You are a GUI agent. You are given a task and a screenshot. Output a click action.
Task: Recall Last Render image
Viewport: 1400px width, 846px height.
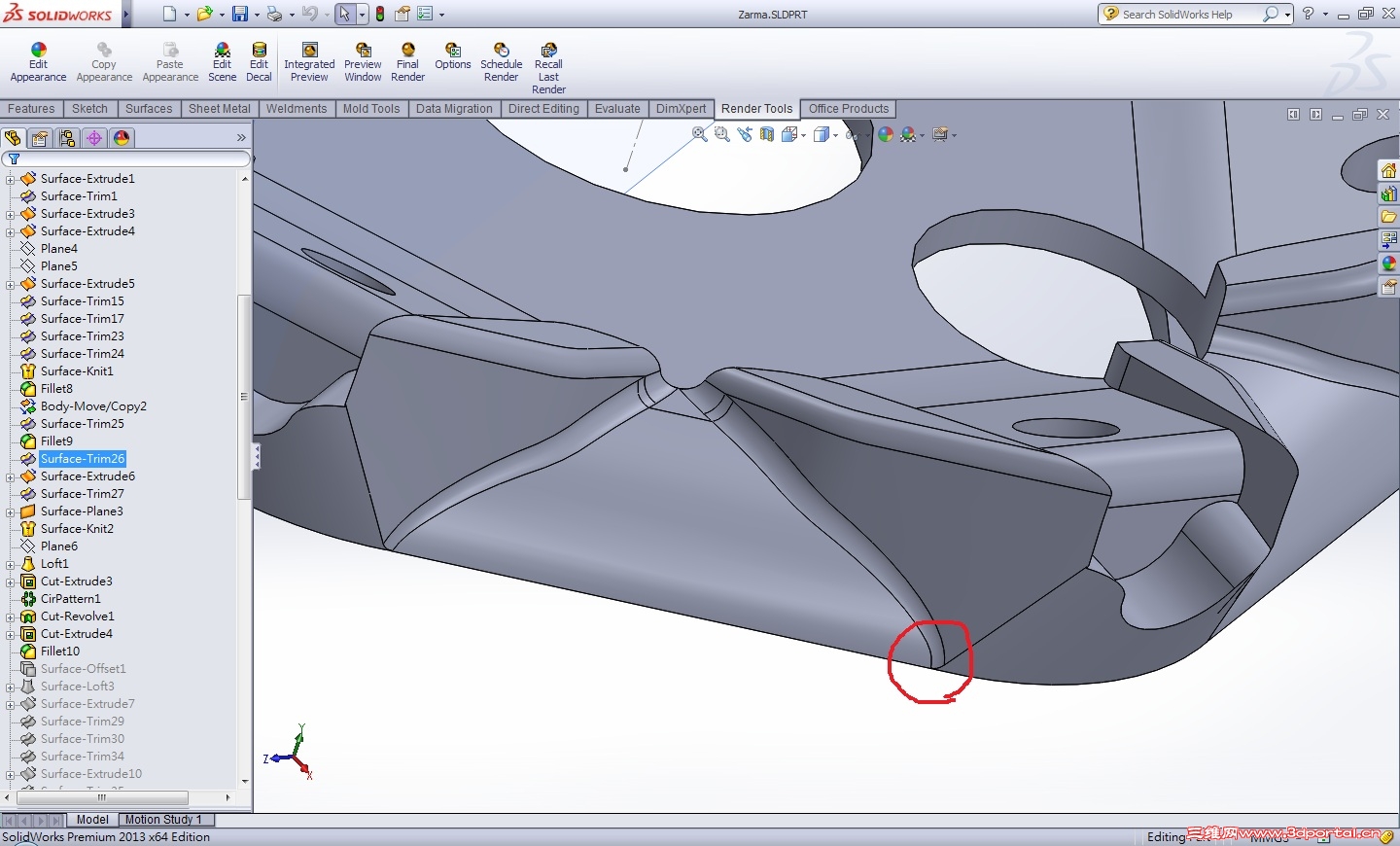point(548,68)
